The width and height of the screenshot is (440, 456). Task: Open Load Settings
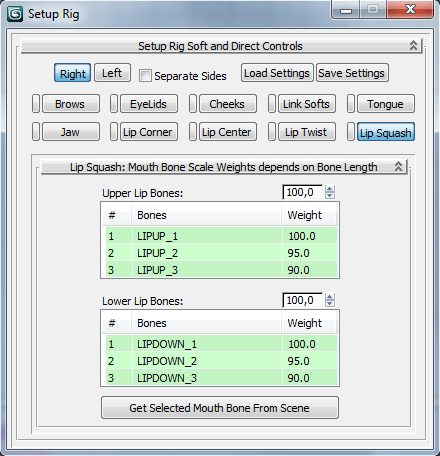(277, 73)
